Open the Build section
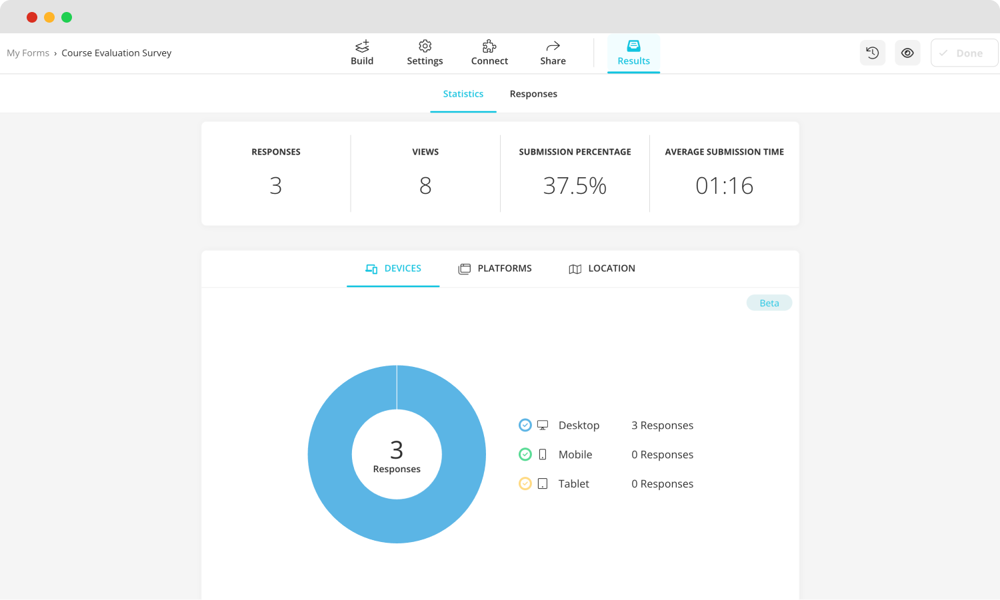Viewport: 1000px width, 600px height. pyautogui.click(x=362, y=52)
